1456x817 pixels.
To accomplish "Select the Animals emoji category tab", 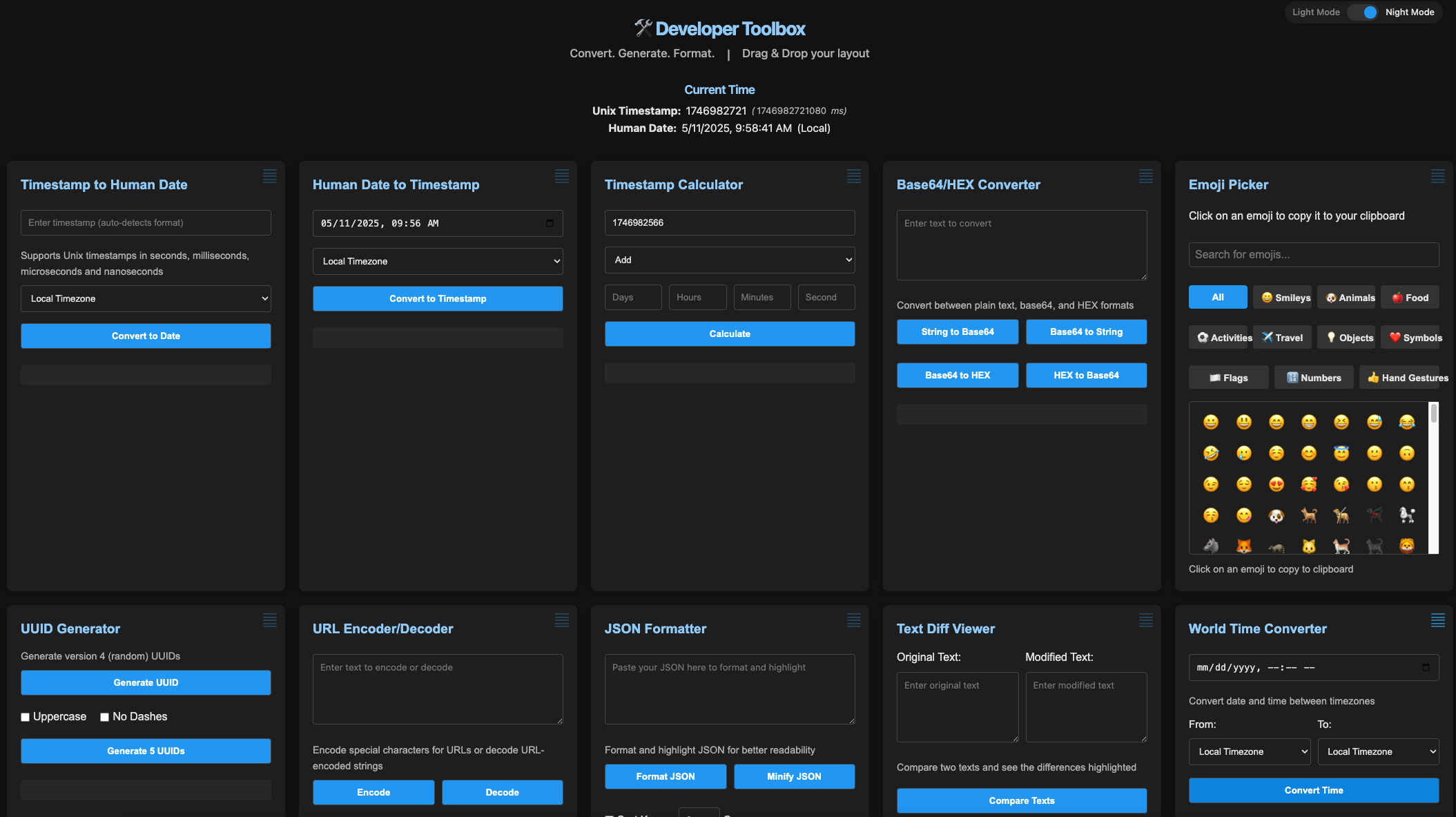I will (x=1346, y=298).
